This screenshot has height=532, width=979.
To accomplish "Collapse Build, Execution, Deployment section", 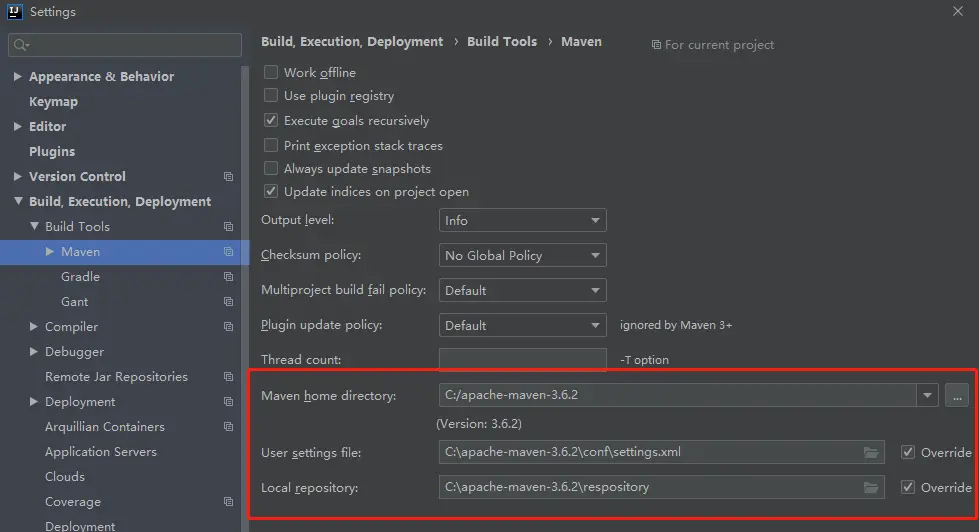I will tap(18, 202).
